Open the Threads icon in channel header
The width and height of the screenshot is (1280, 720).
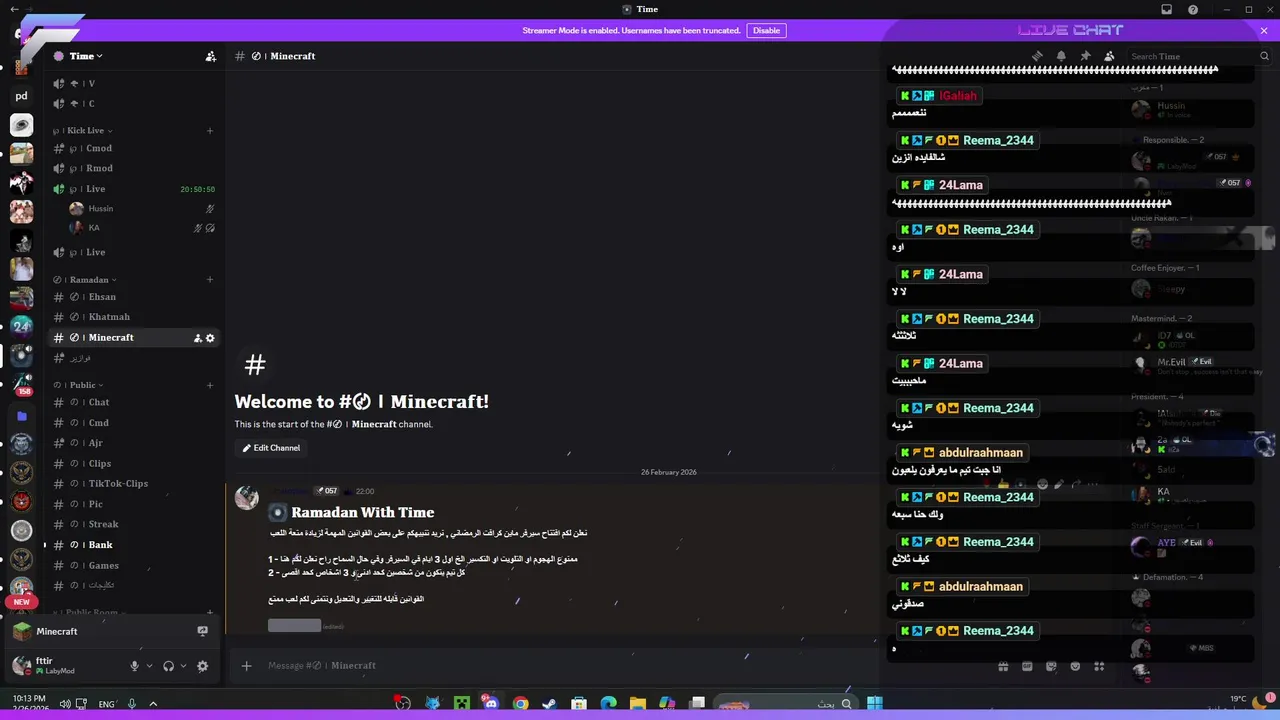(x=1037, y=56)
